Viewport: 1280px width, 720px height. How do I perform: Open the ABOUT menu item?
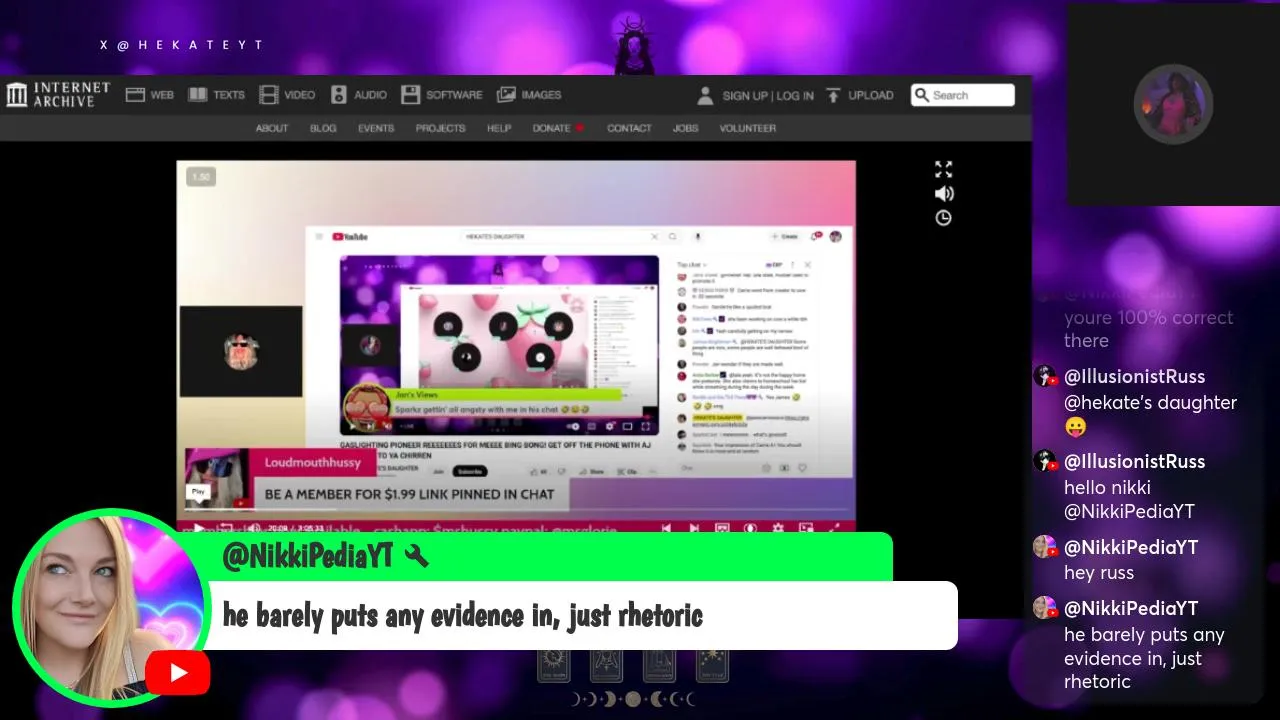click(x=272, y=128)
